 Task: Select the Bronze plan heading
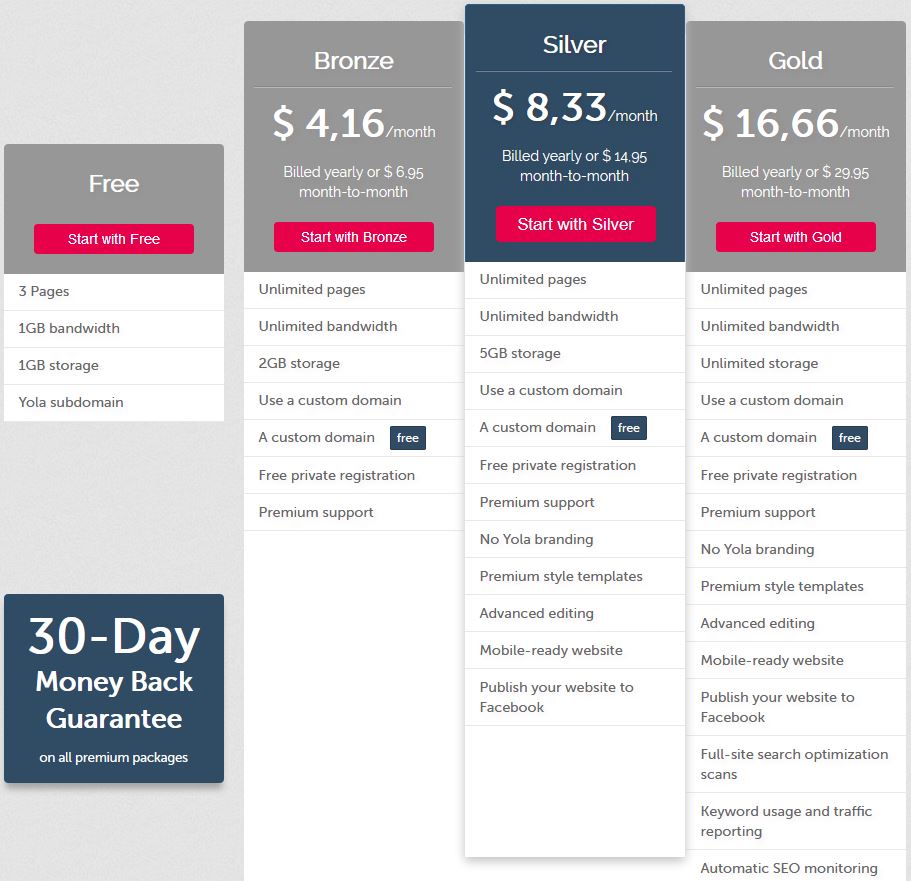coord(354,60)
